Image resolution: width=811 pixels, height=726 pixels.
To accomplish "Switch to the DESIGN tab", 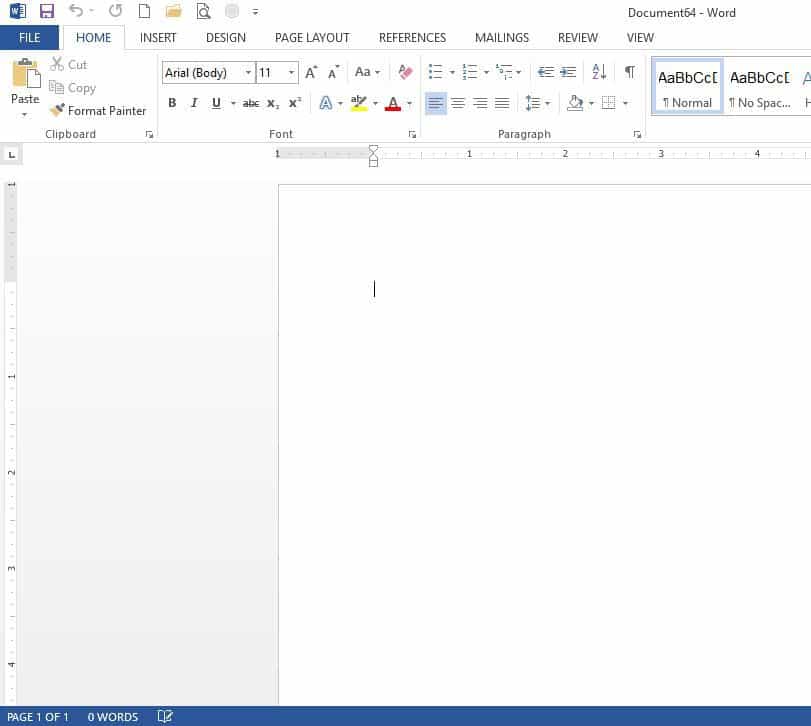I will pyautogui.click(x=226, y=38).
